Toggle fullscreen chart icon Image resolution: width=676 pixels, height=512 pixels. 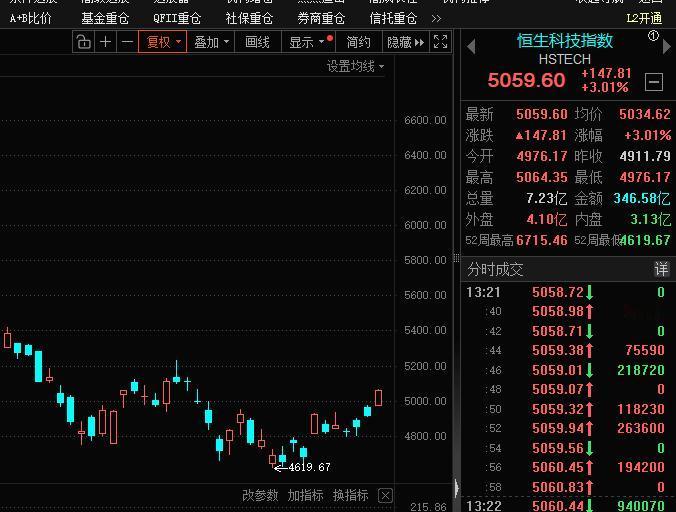tap(440, 42)
